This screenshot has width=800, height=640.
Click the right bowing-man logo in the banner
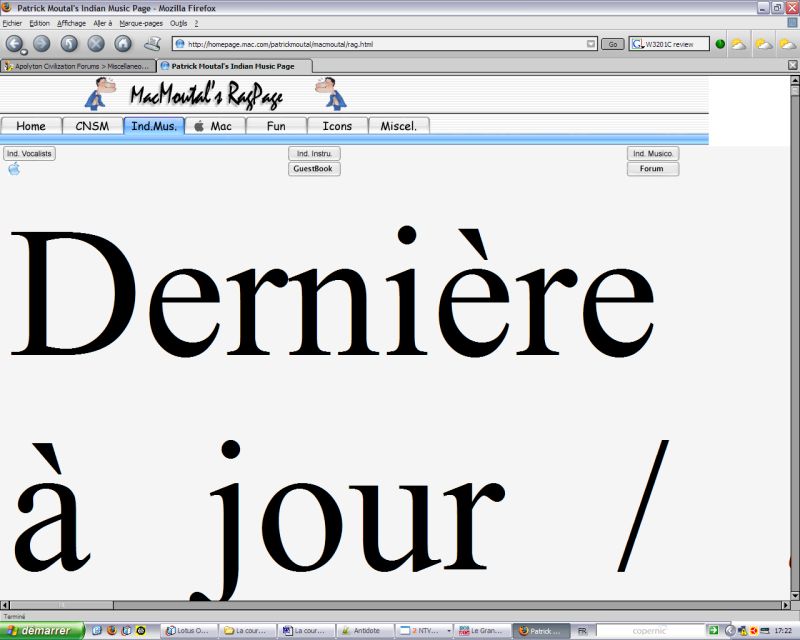click(x=331, y=93)
